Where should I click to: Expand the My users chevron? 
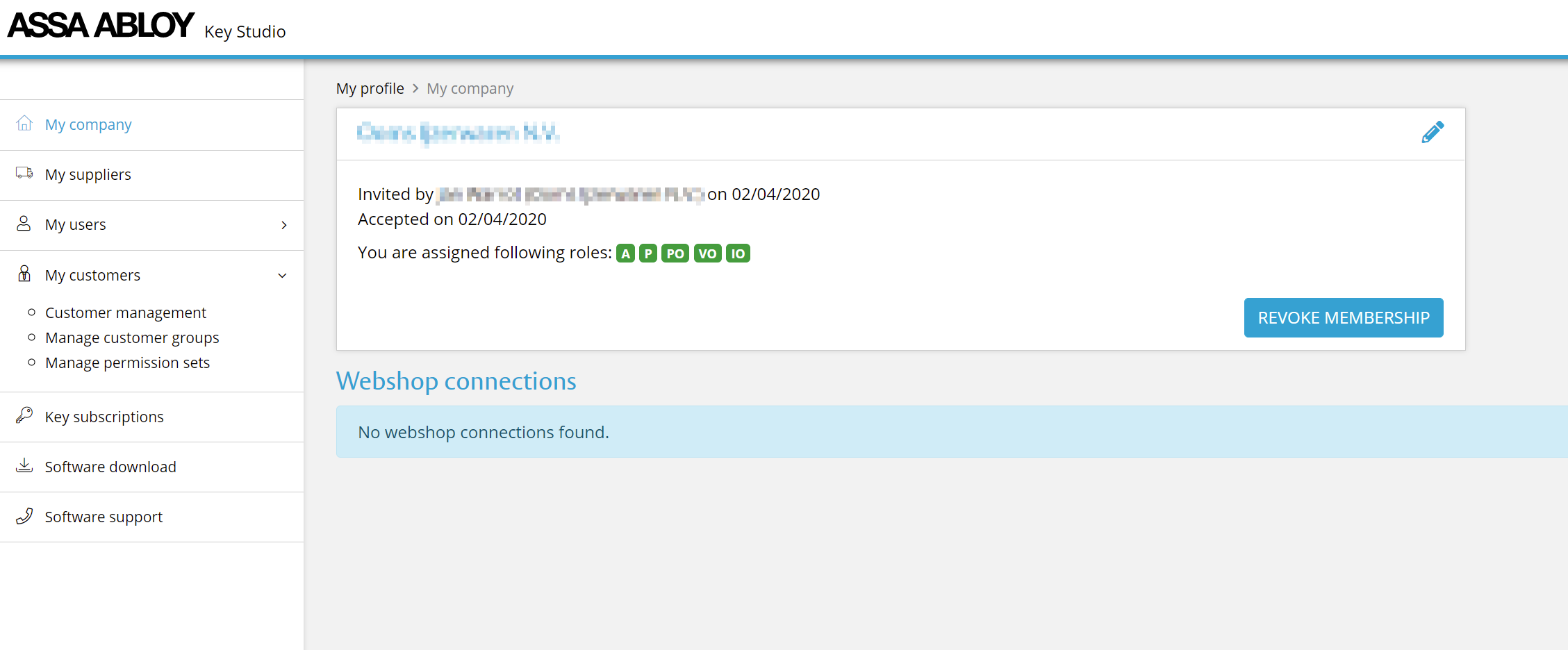283,225
